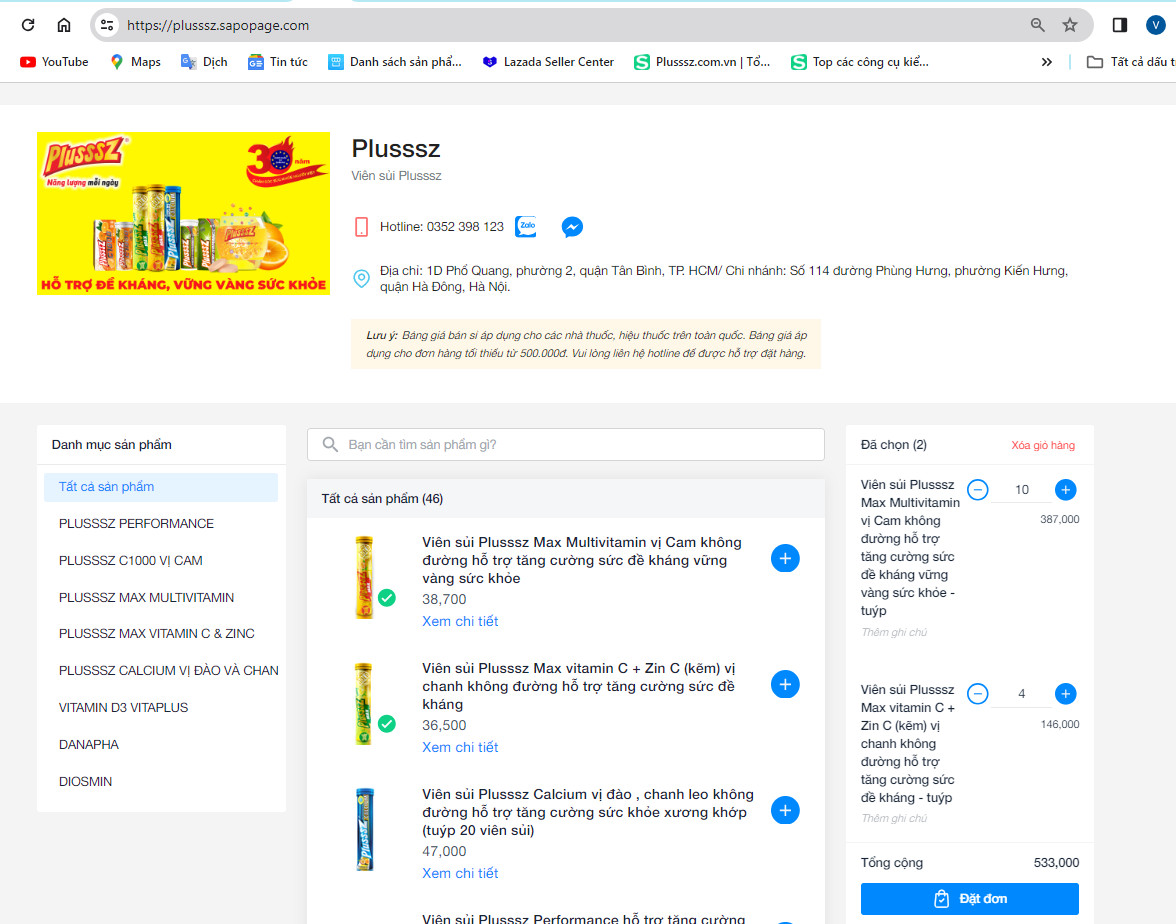Image resolution: width=1176 pixels, height=924 pixels.
Task: Show more bookmarks with the double chevron
Action: pyautogui.click(x=1046, y=62)
